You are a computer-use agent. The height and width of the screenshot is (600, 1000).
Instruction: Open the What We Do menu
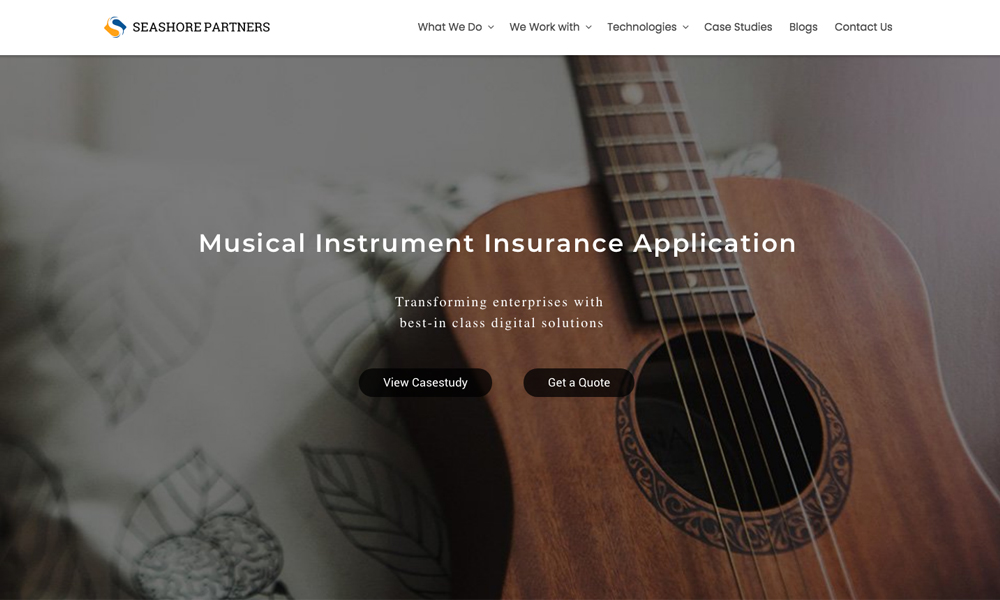click(x=450, y=27)
